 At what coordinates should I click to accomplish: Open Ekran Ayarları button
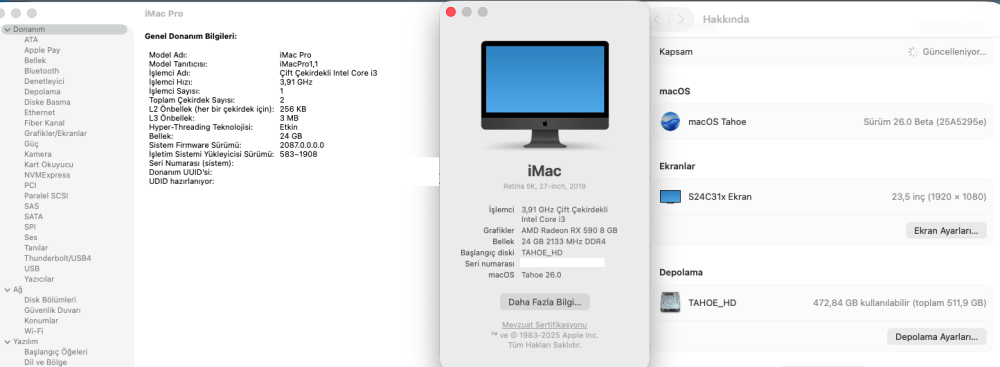[946, 230]
